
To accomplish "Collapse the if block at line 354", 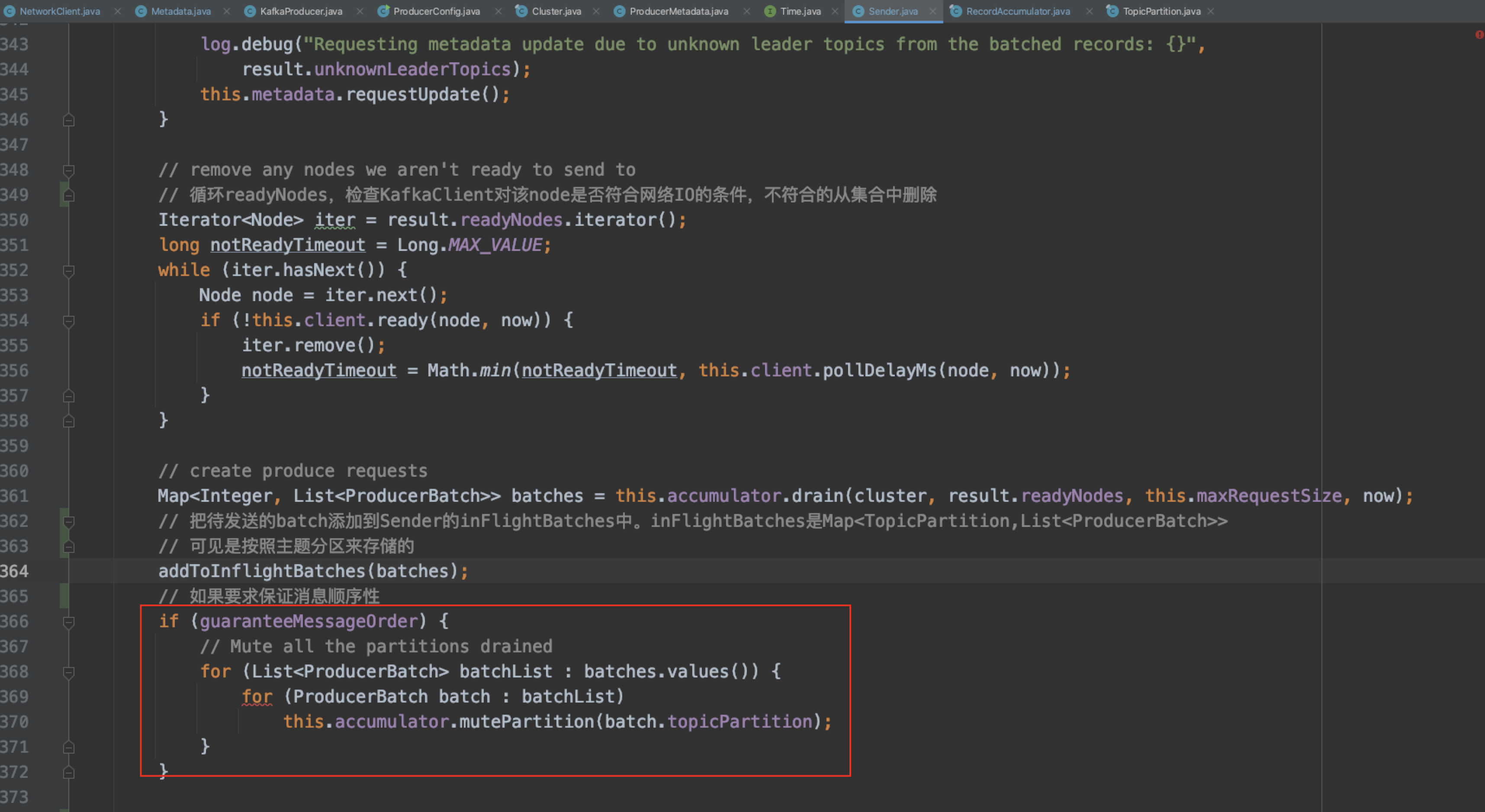I will [69, 321].
